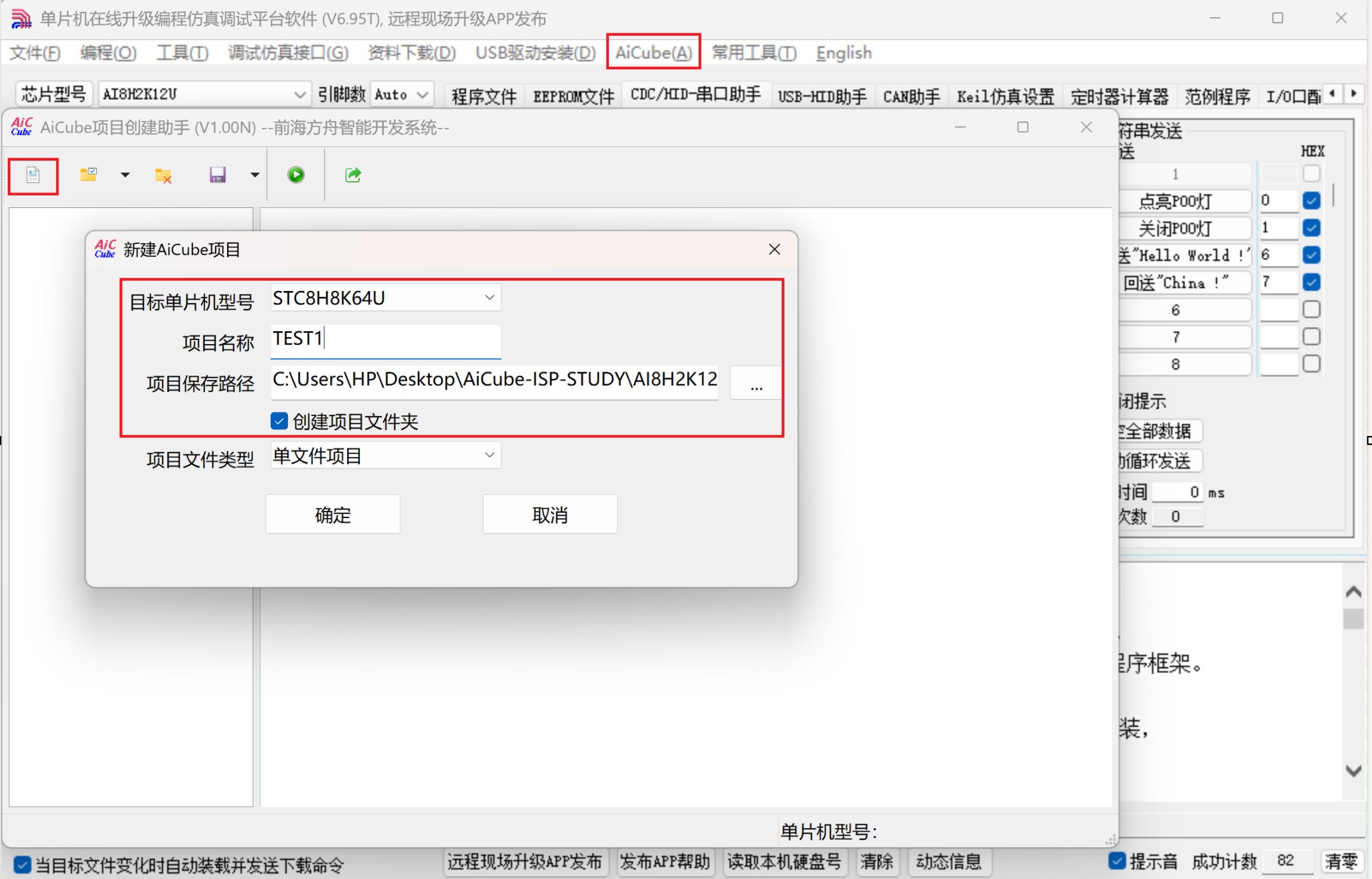Toggle HEX checkbox for 回送China row
The image size is (1372, 879).
click(x=1311, y=282)
